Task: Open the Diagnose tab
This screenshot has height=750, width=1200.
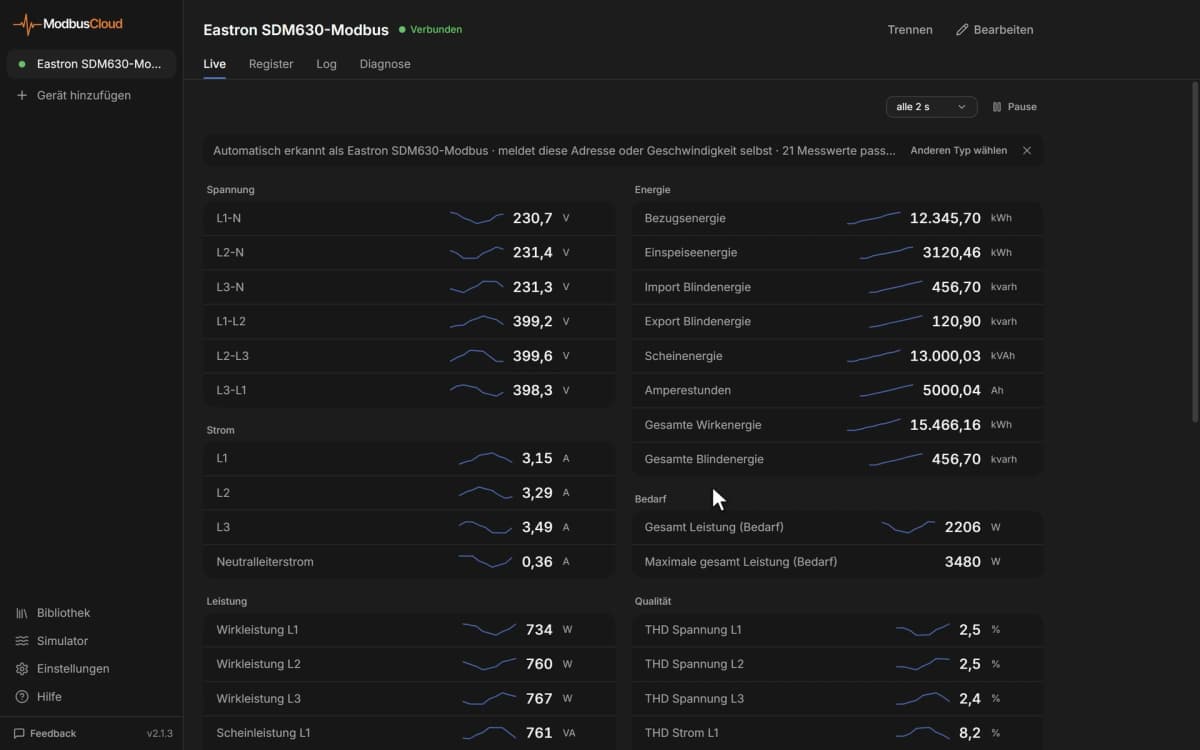Action: [x=385, y=64]
